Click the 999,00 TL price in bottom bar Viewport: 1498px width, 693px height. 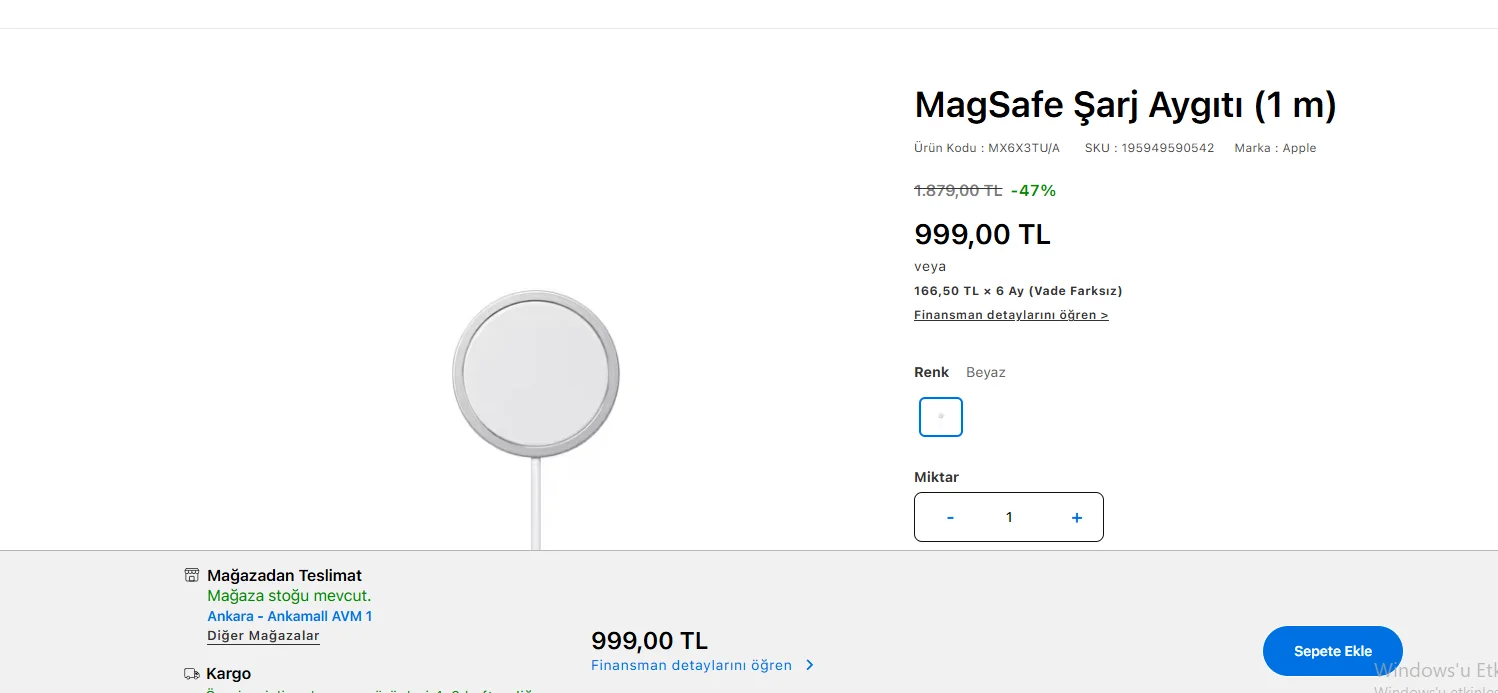coord(649,641)
